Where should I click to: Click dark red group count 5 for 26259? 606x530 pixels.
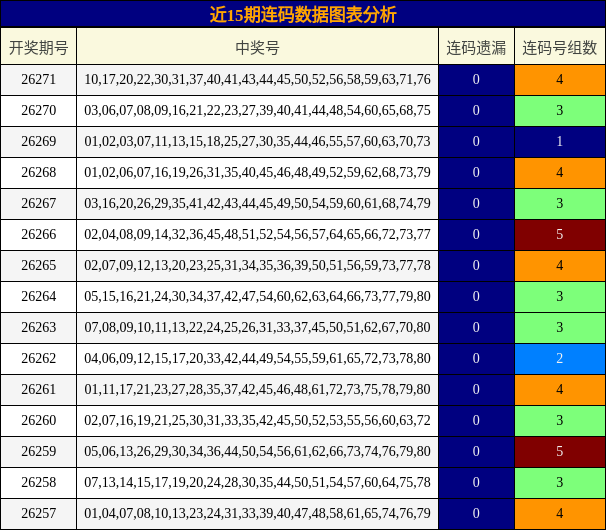pos(560,451)
